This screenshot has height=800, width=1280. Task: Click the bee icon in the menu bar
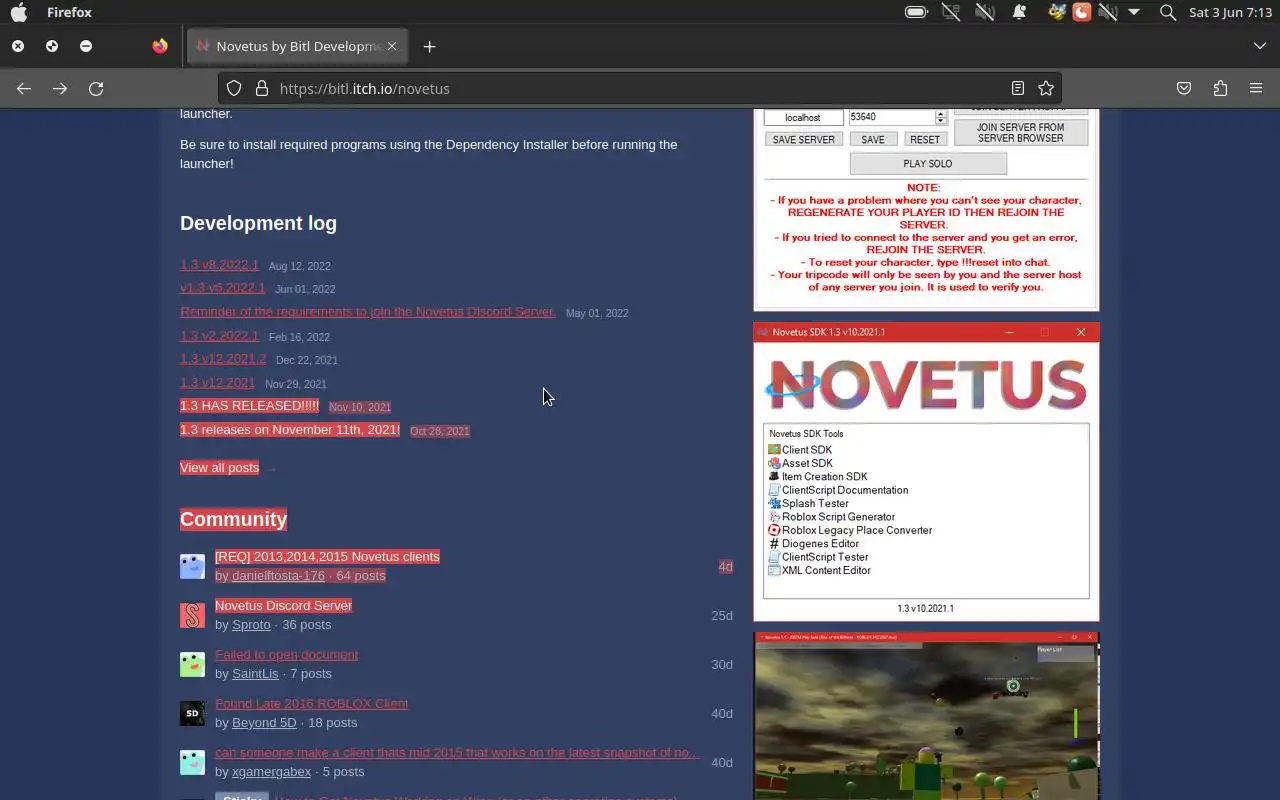(1056, 12)
